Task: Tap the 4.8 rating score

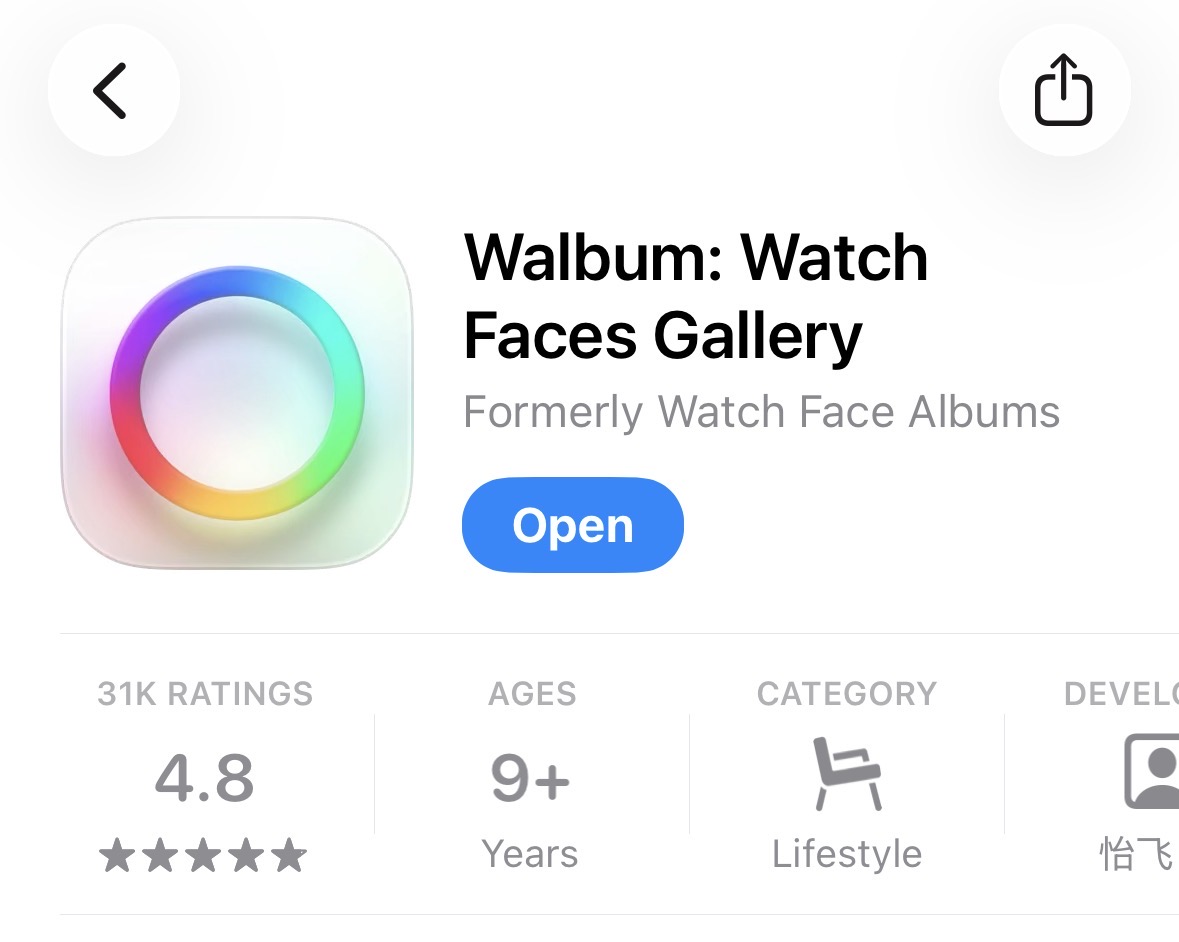Action: click(205, 777)
